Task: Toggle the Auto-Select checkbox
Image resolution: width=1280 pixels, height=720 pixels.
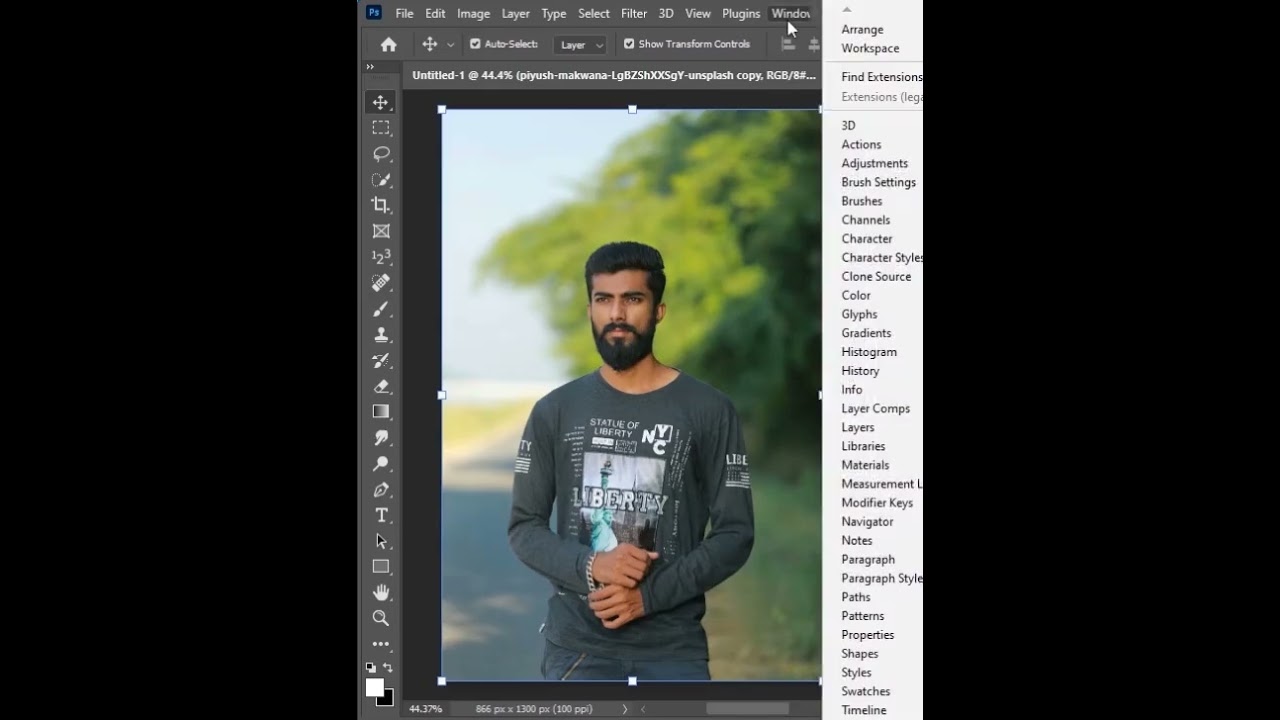Action: [x=475, y=44]
